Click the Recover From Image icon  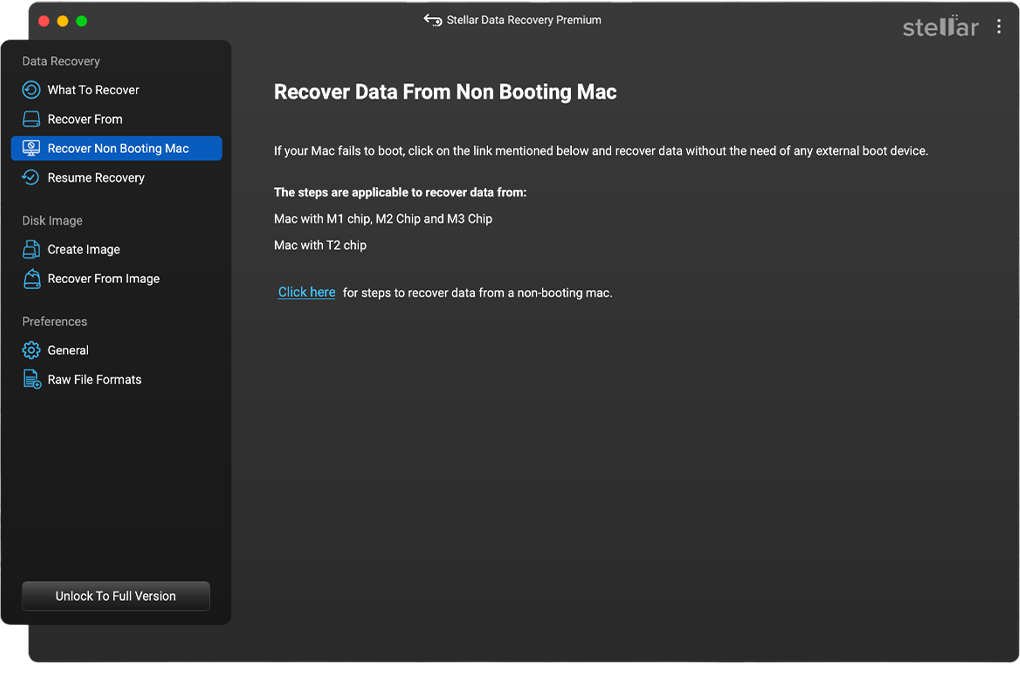click(x=32, y=278)
